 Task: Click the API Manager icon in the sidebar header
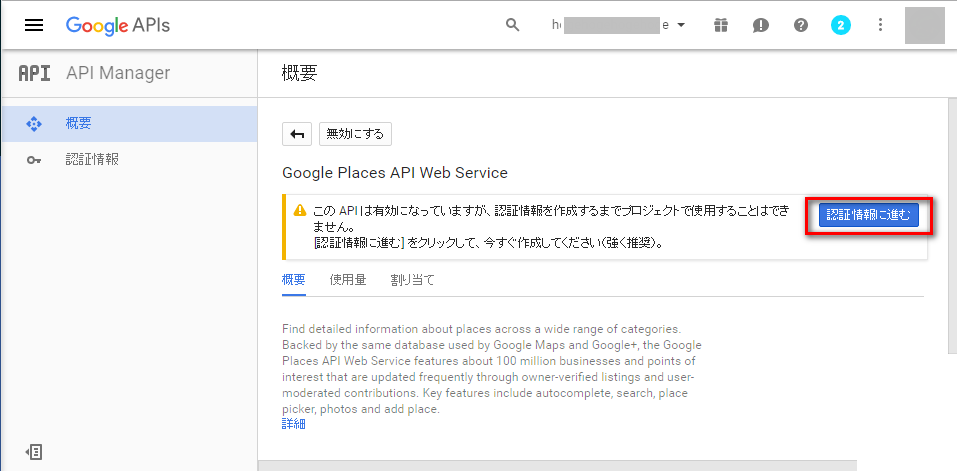pyautogui.click(x=33, y=73)
